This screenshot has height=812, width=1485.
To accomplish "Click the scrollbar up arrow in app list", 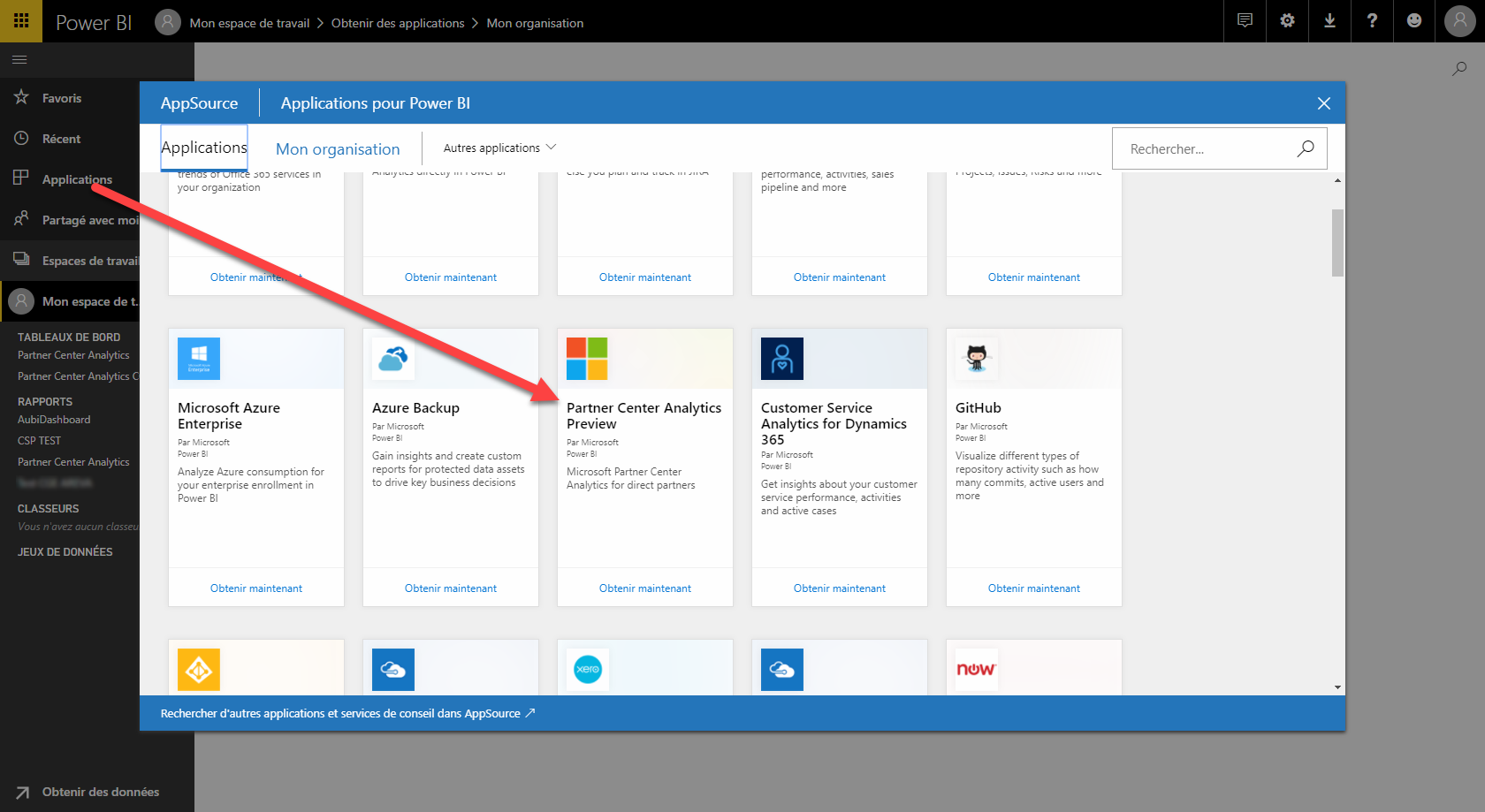I will [x=1337, y=180].
